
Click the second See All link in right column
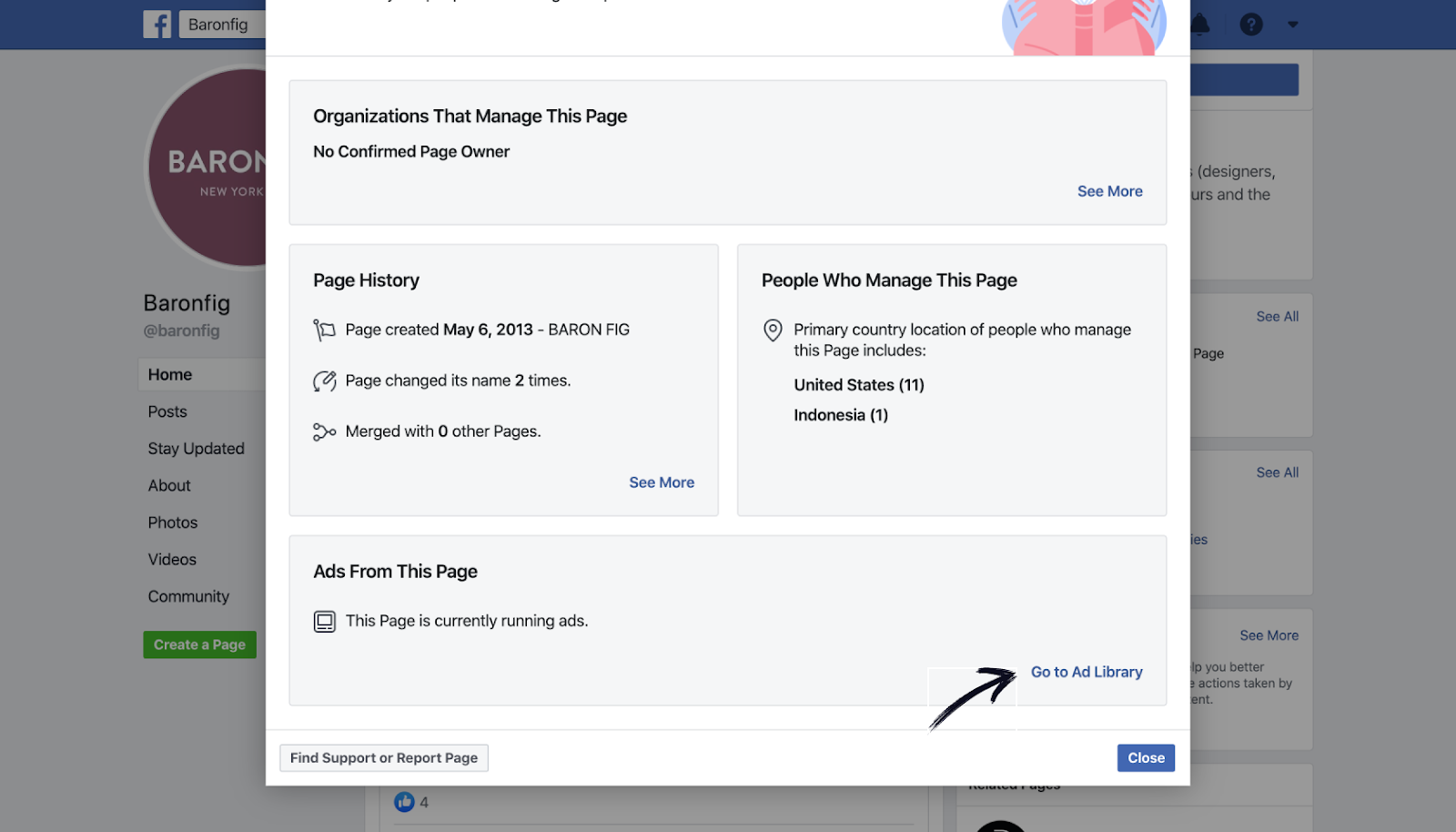1277,472
